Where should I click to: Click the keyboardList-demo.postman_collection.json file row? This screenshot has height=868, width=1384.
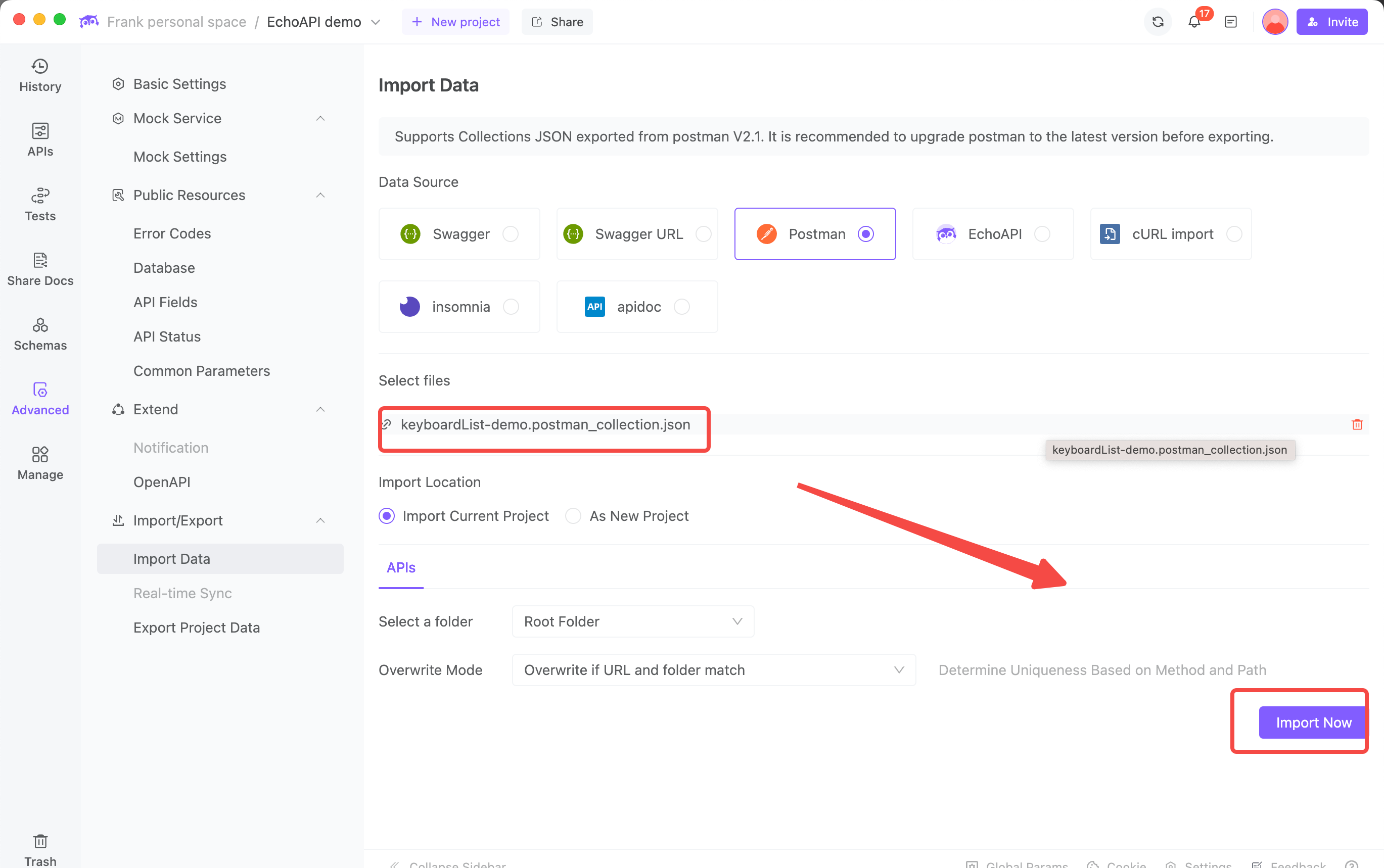point(873,424)
